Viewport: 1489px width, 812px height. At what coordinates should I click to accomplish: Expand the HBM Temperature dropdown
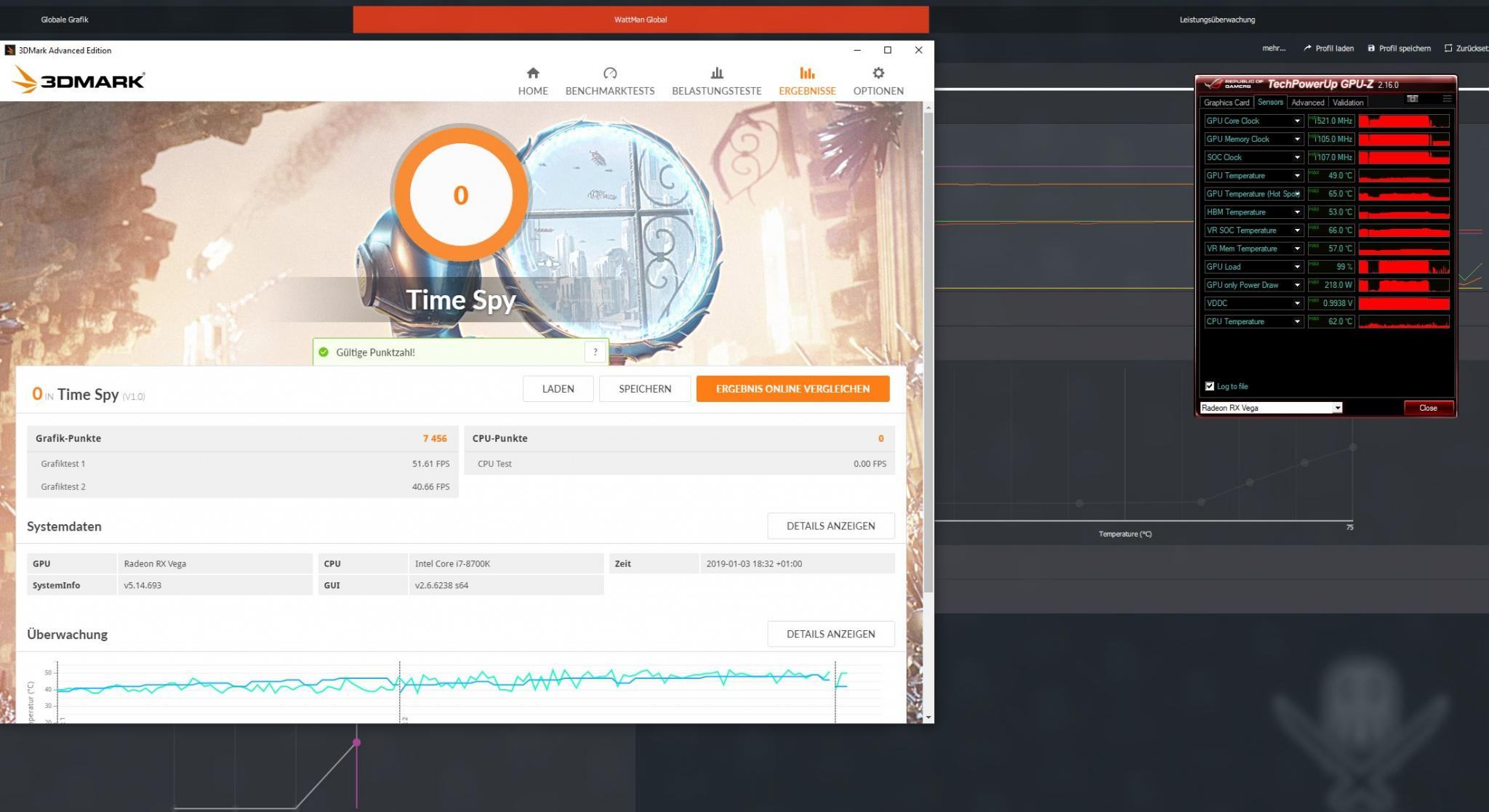pos(1296,212)
